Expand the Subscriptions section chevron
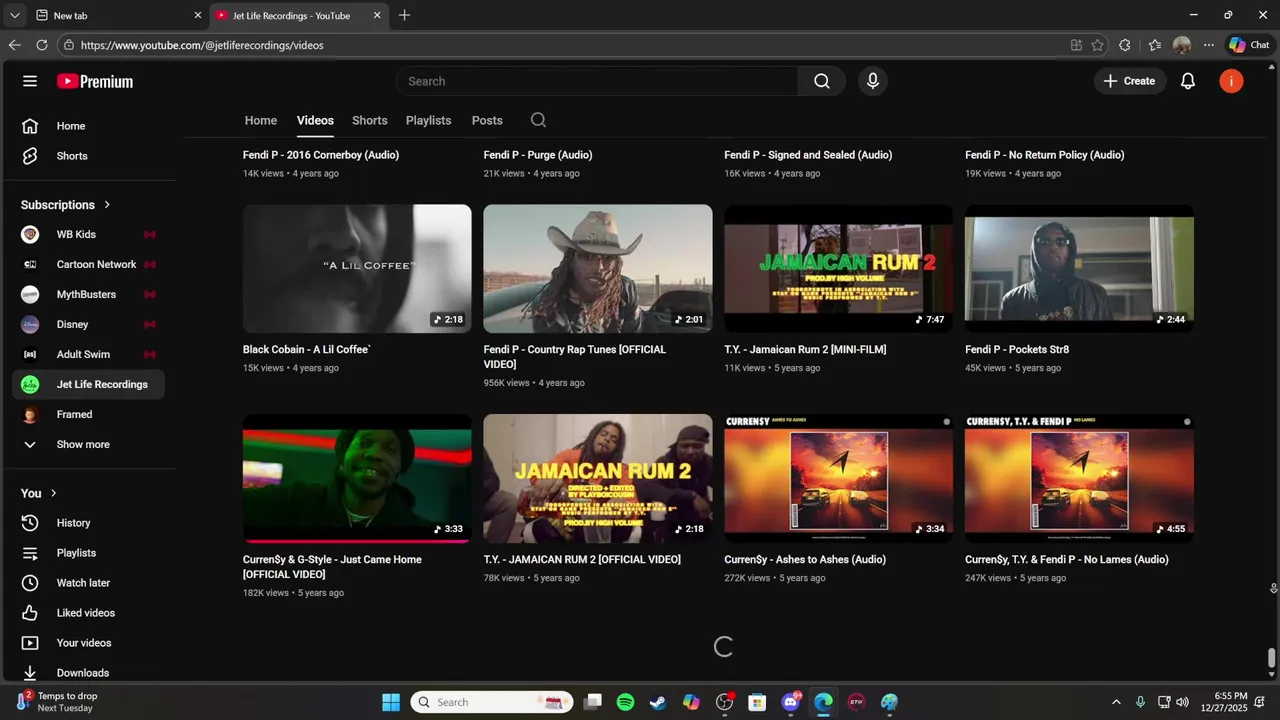Image resolution: width=1280 pixels, height=720 pixels. pyautogui.click(x=107, y=205)
